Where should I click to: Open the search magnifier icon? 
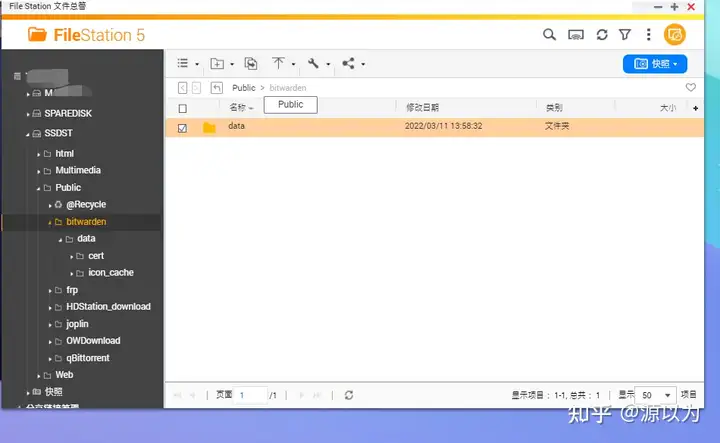tap(549, 35)
